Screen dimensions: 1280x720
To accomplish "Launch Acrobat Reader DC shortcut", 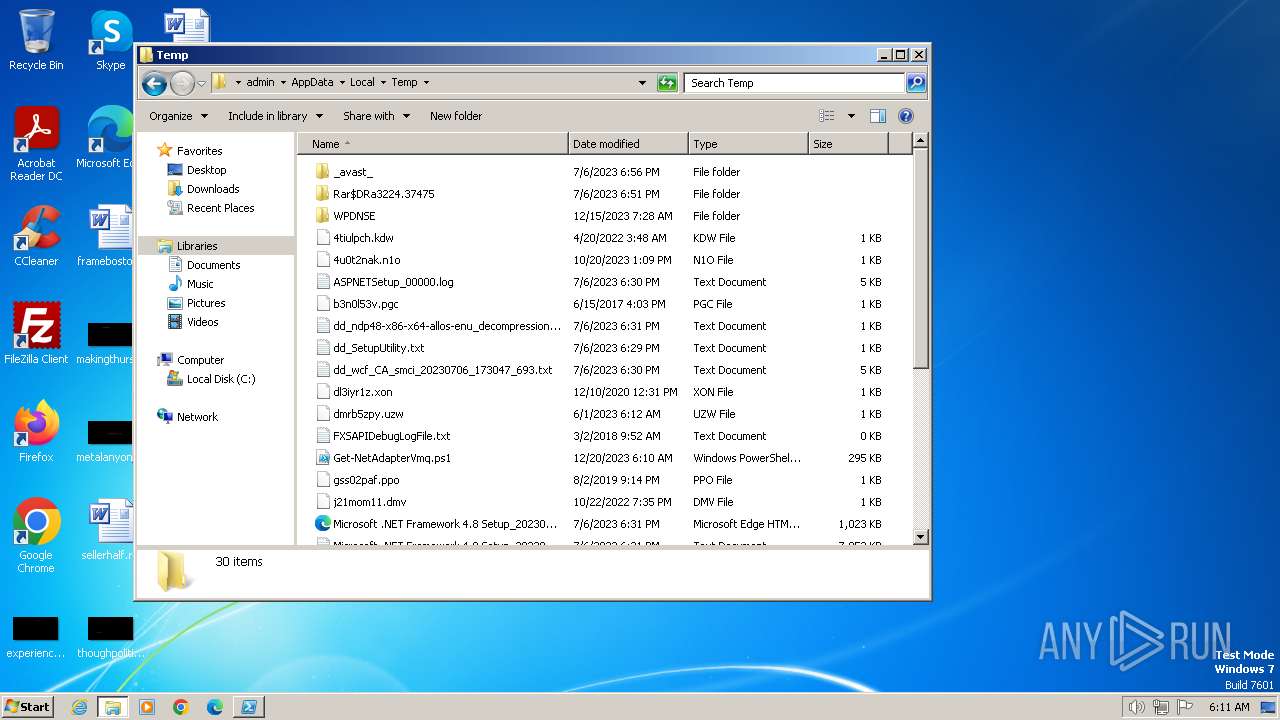I will pos(36,144).
